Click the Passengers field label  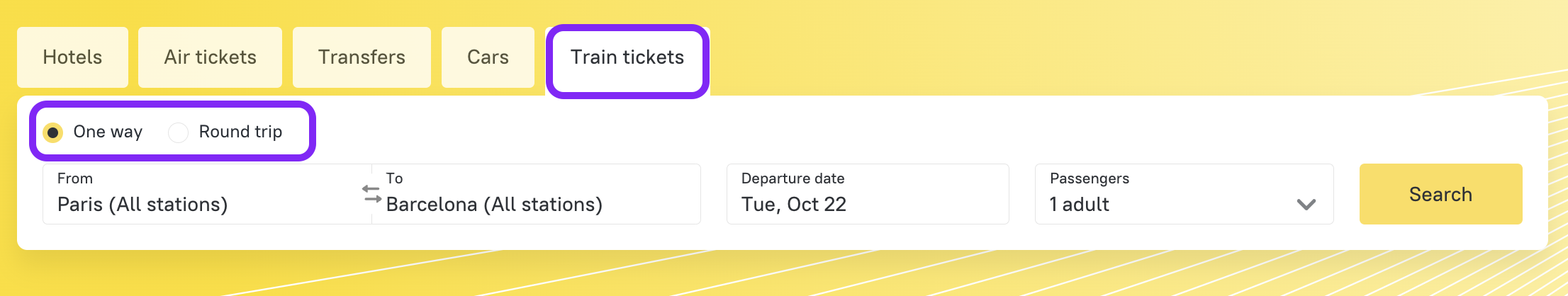click(1089, 178)
